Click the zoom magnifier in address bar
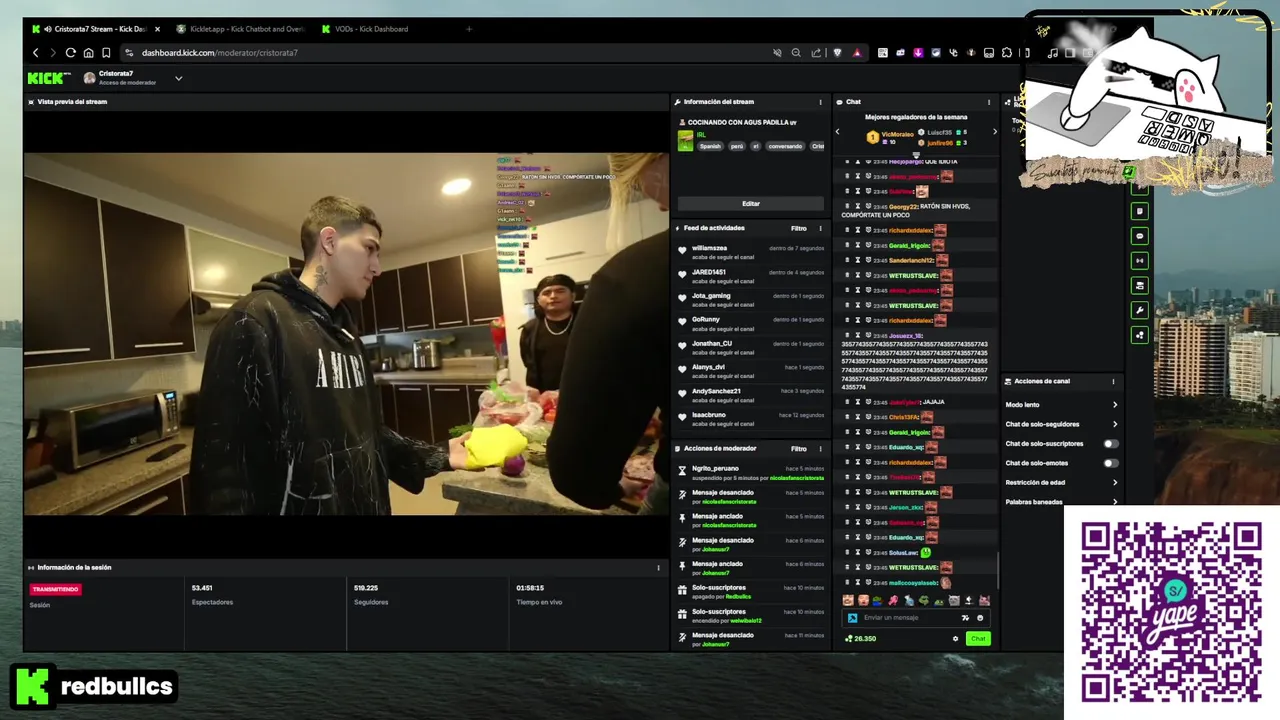This screenshot has width=1280, height=720. coord(796,53)
